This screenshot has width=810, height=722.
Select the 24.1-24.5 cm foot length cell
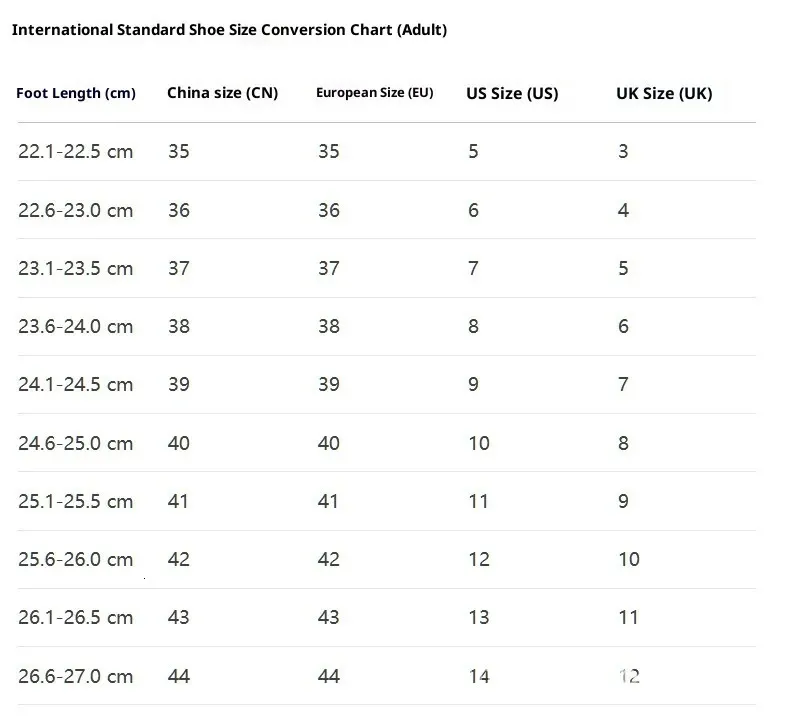75,385
